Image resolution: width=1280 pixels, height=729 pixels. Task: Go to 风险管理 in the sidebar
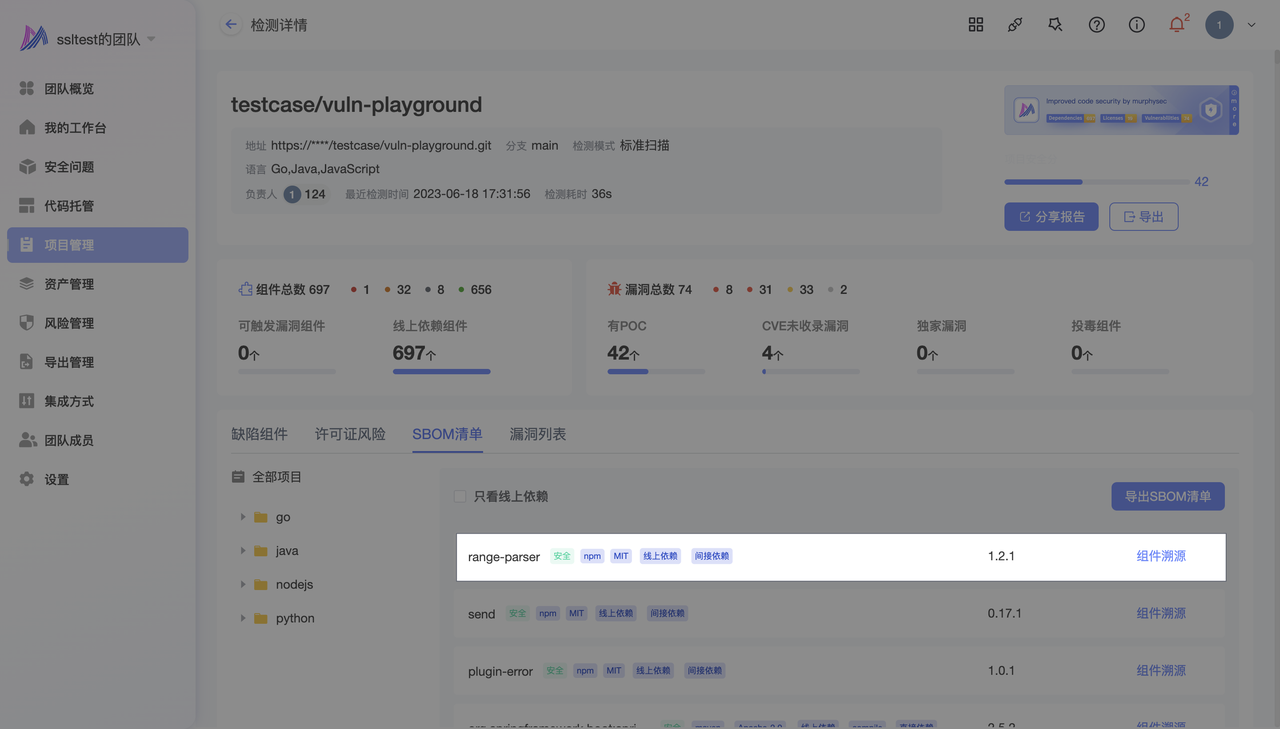(x=68, y=323)
